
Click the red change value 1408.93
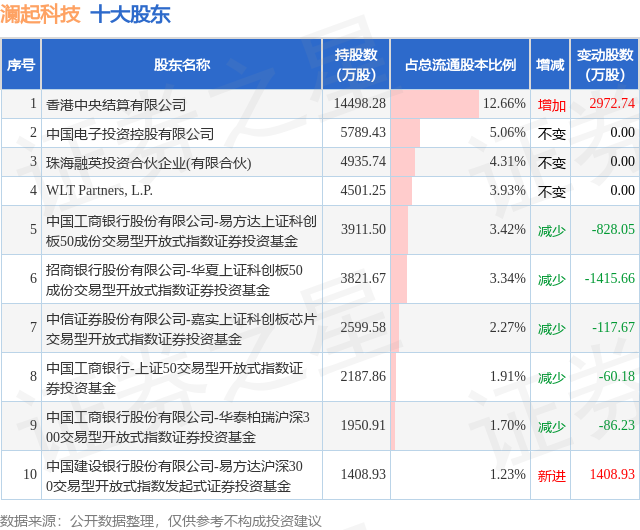click(x=612, y=474)
